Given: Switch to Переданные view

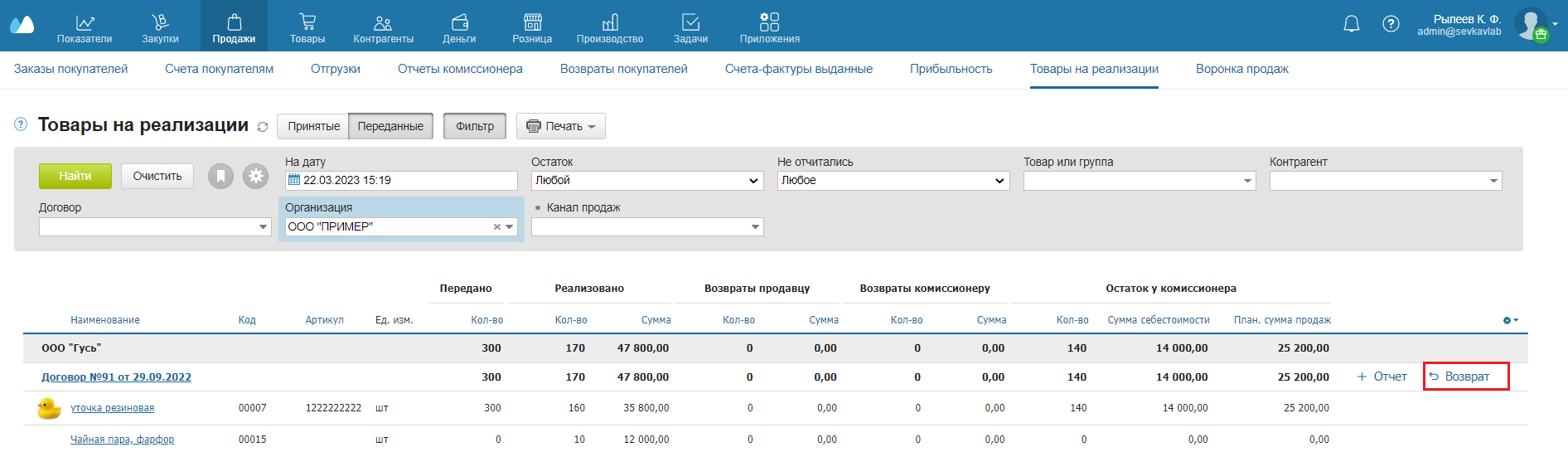Looking at the screenshot, I should (x=390, y=126).
